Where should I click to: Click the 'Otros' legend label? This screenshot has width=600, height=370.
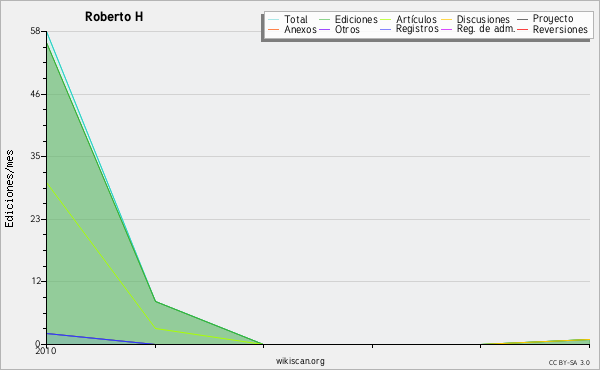347,29
